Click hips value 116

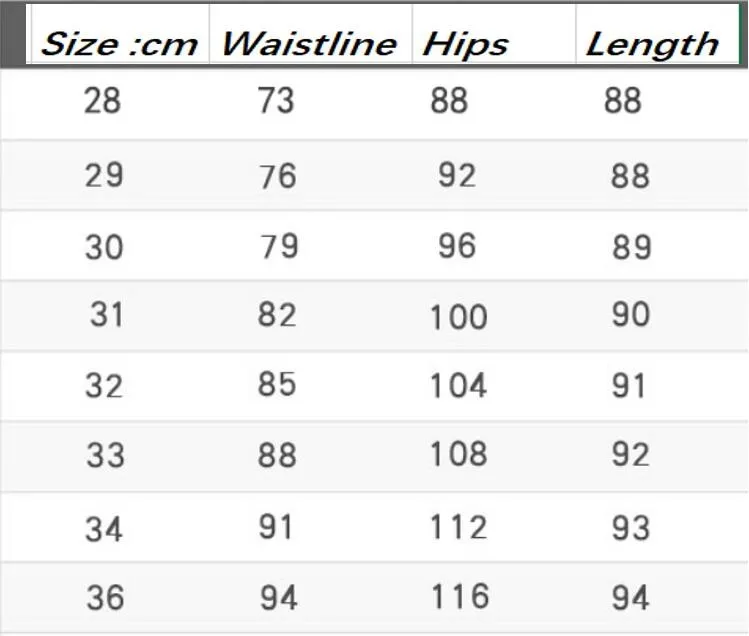point(460,596)
